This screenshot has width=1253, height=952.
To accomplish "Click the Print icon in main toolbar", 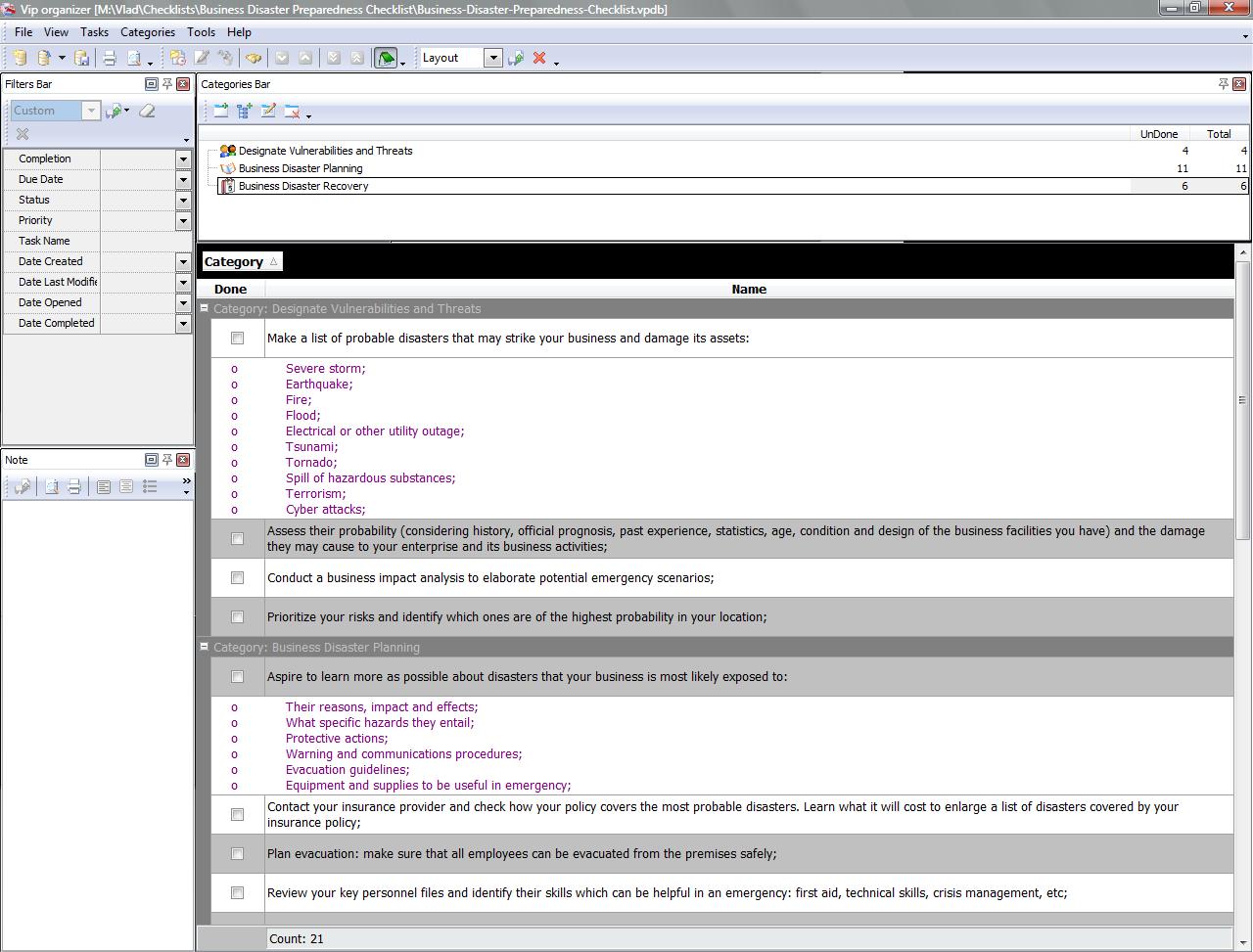I will (110, 59).
